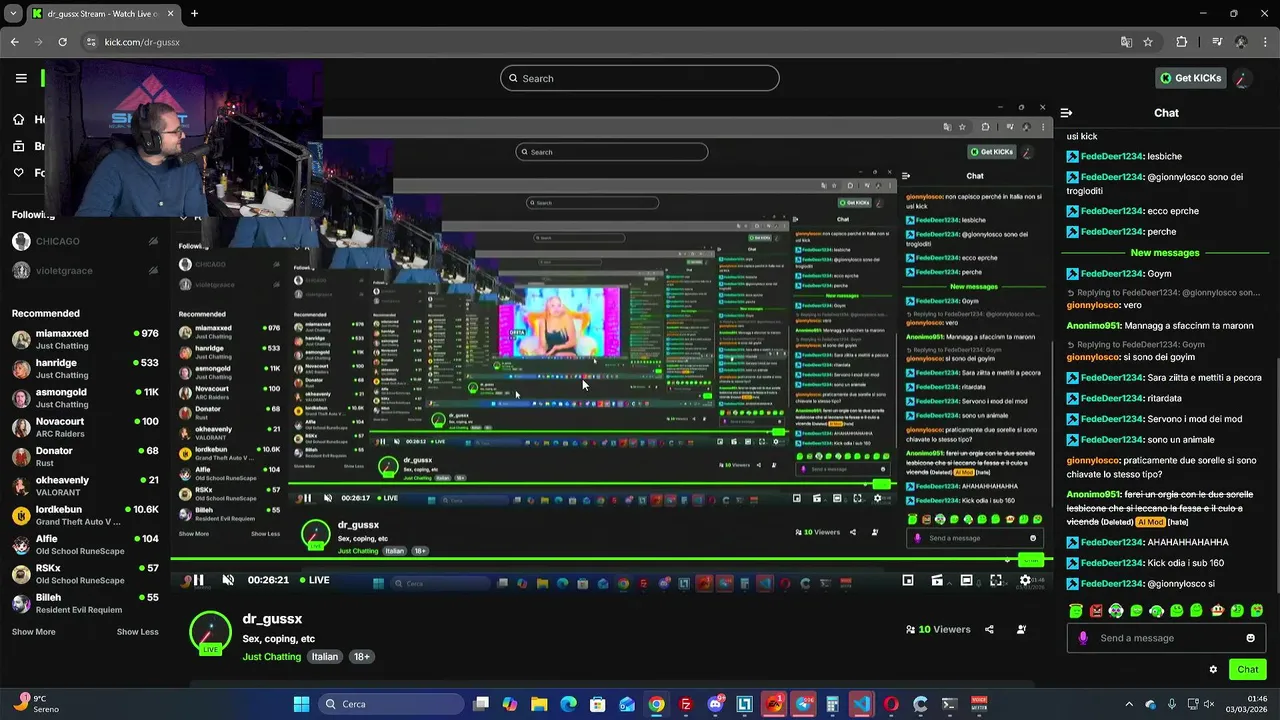The height and width of the screenshot is (720, 1280).
Task: Open File Explorer from the taskbar
Action: (x=539, y=704)
